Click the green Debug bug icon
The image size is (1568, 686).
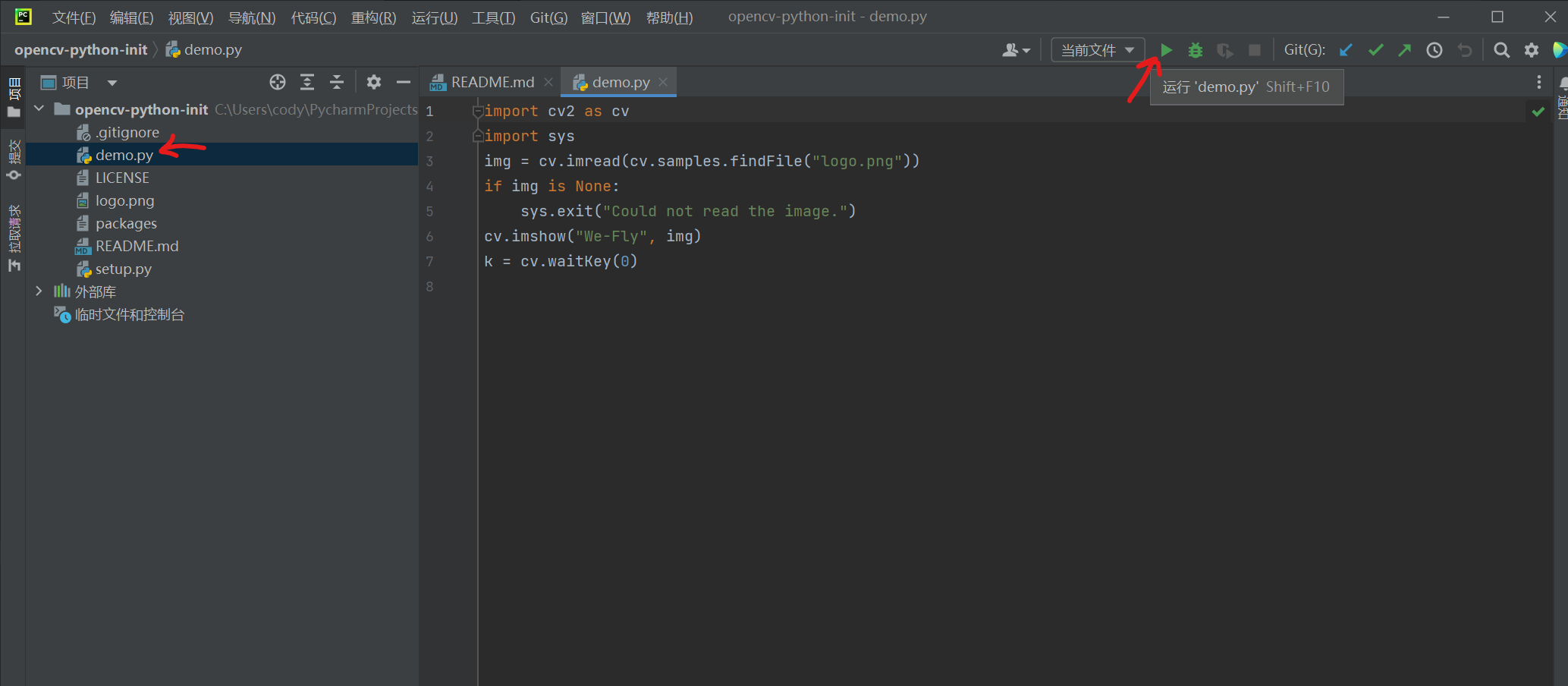point(1196,50)
